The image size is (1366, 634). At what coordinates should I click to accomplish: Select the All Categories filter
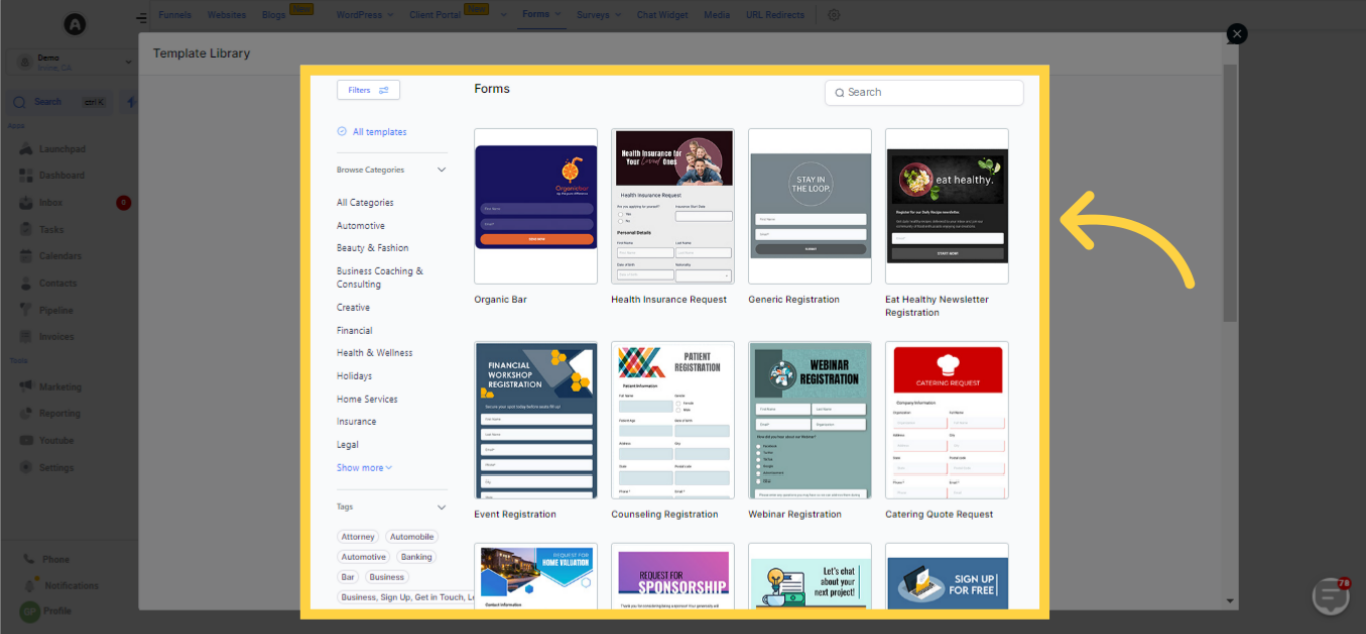(365, 203)
